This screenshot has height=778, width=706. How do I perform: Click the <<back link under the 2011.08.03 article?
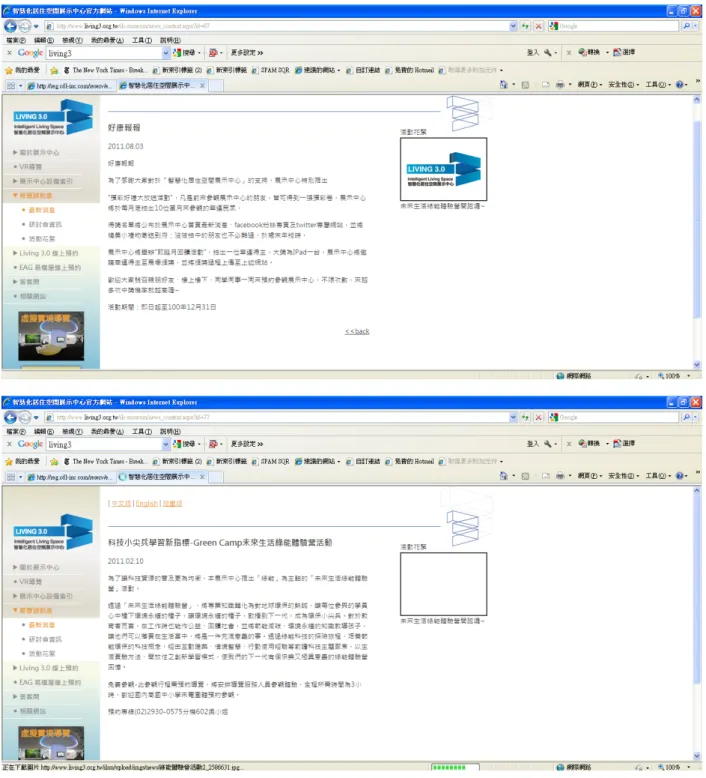coord(357,331)
